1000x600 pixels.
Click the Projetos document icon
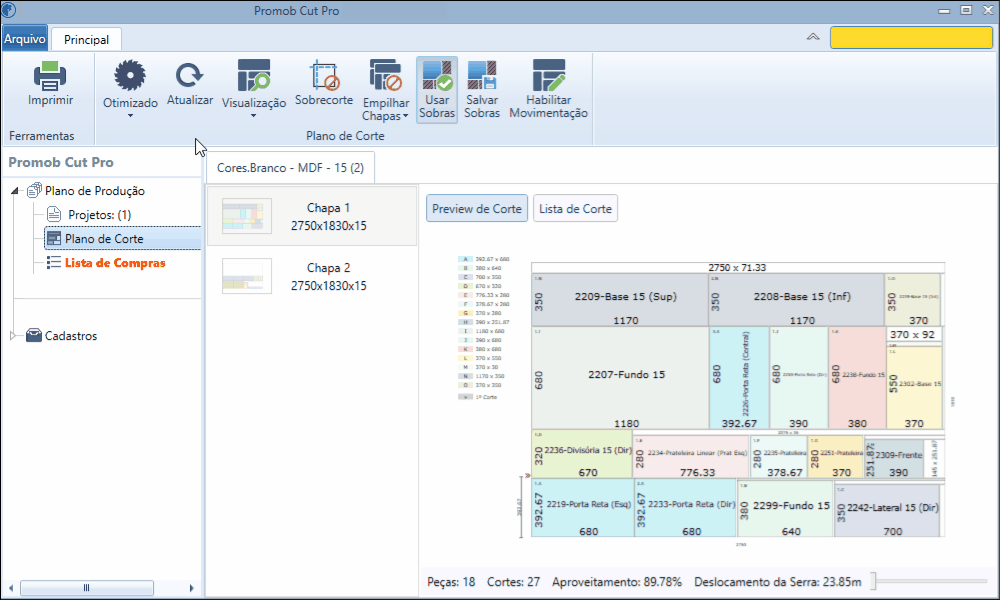pyautogui.click(x=54, y=214)
